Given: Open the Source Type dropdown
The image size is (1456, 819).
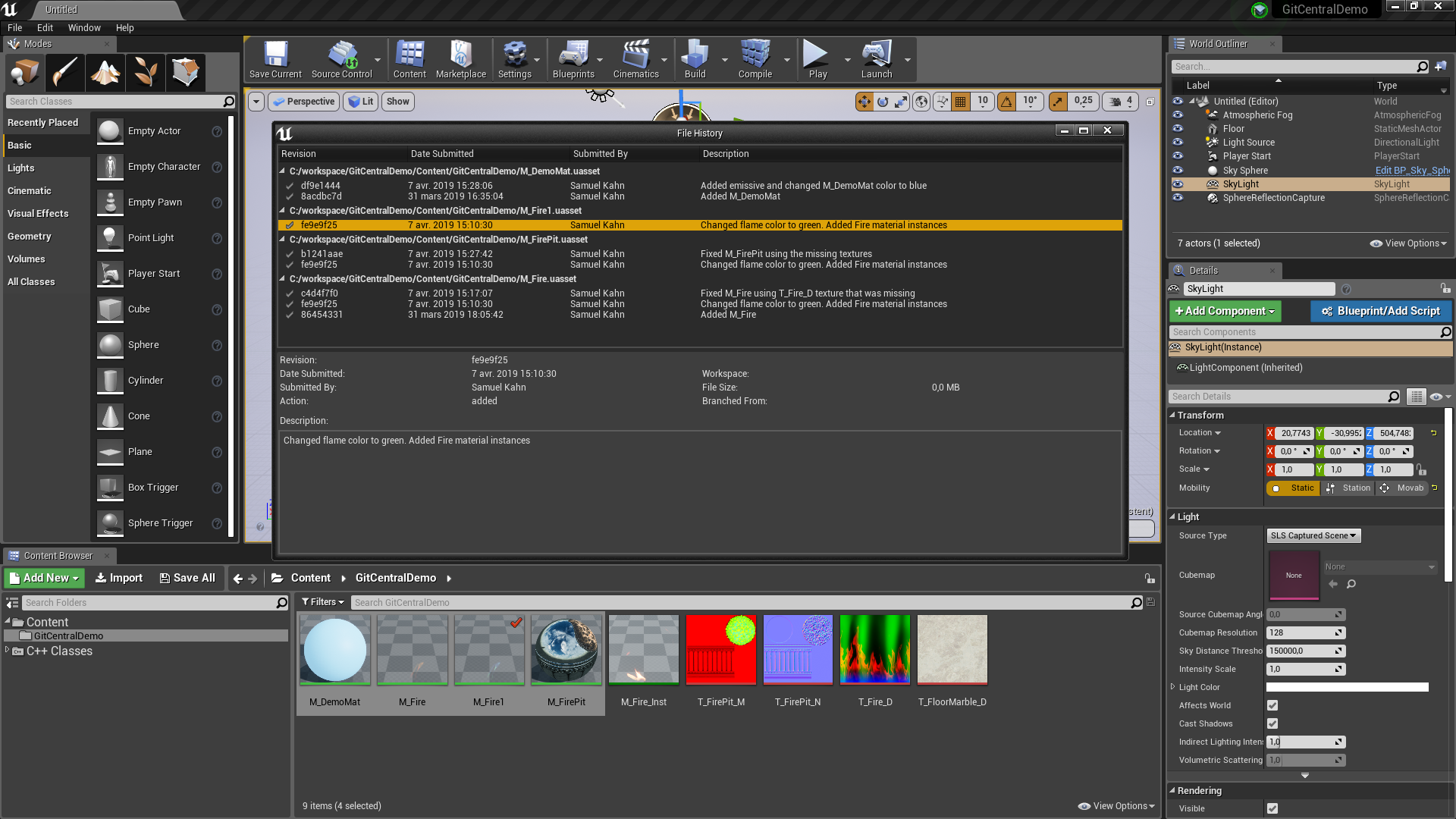Looking at the screenshot, I should tap(1313, 535).
